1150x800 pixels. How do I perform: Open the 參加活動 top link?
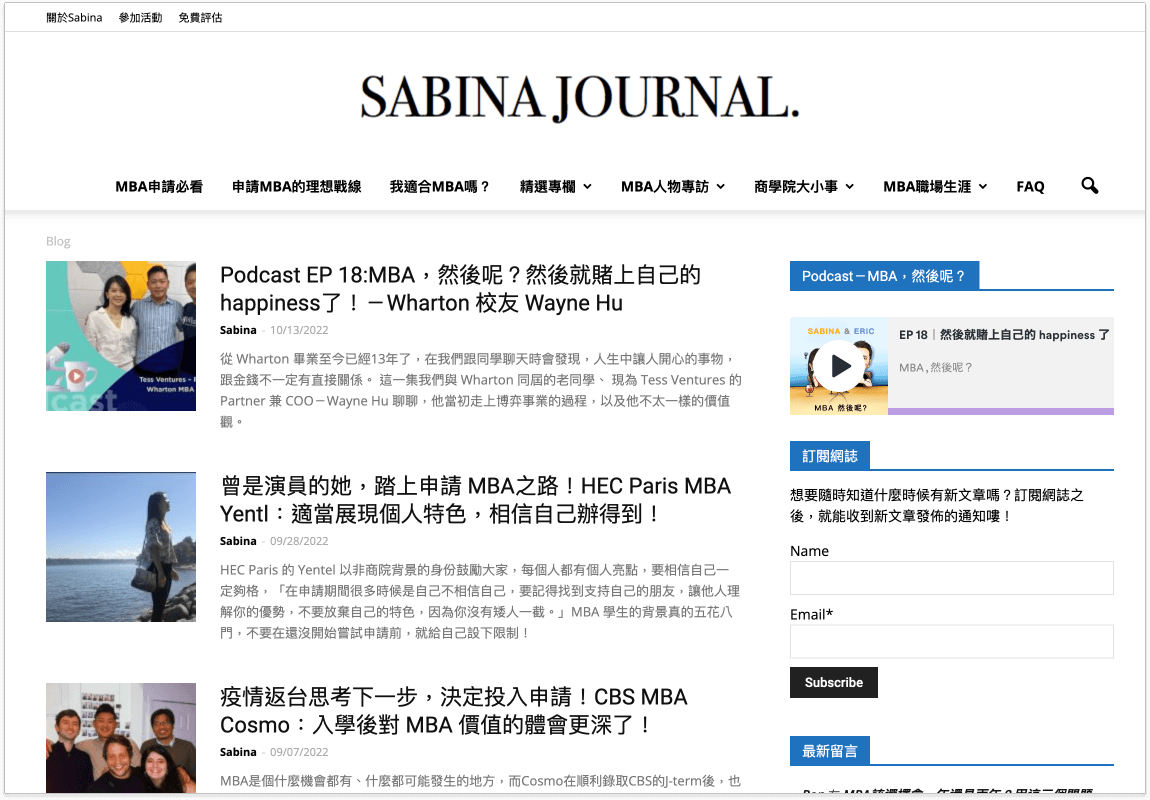point(140,18)
